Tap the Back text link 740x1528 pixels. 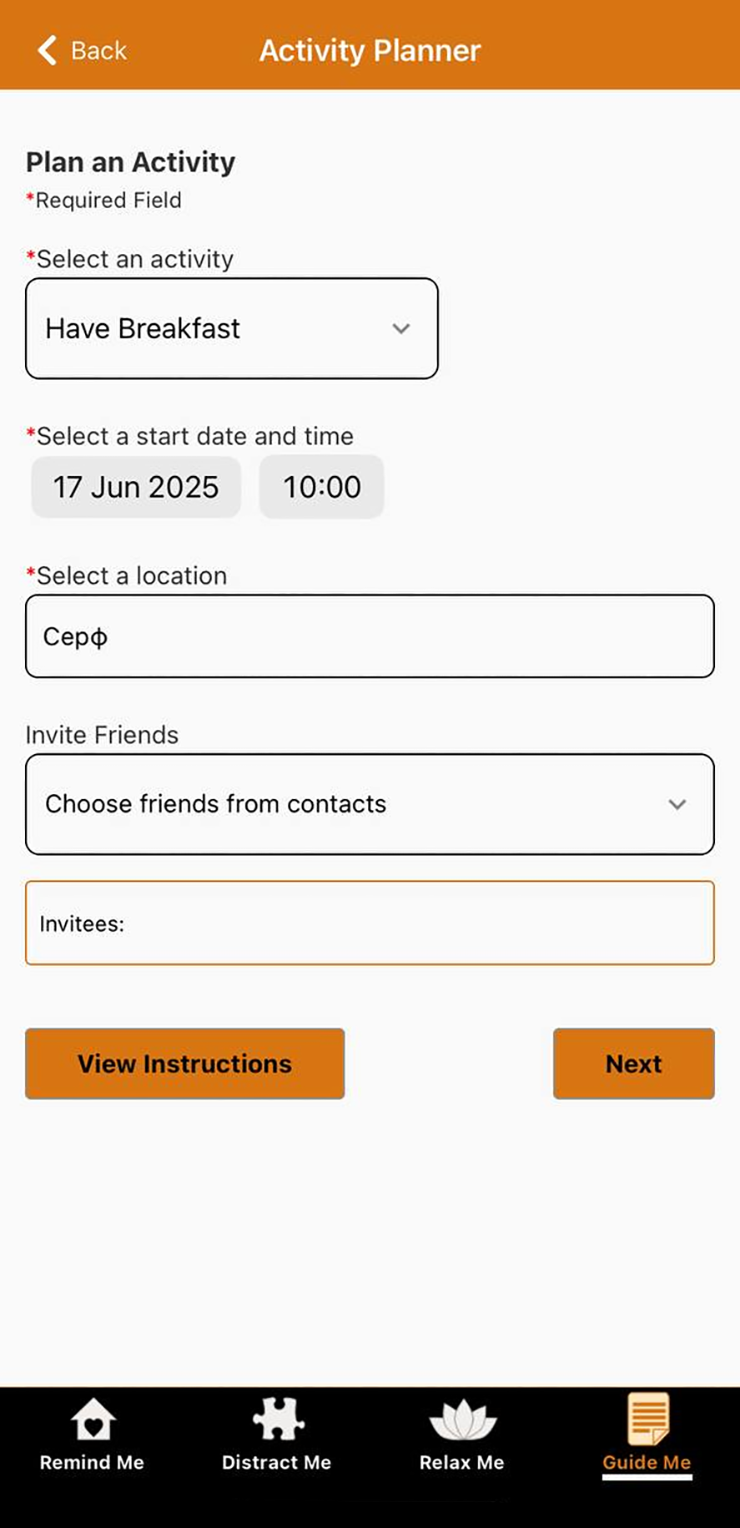pos(99,50)
